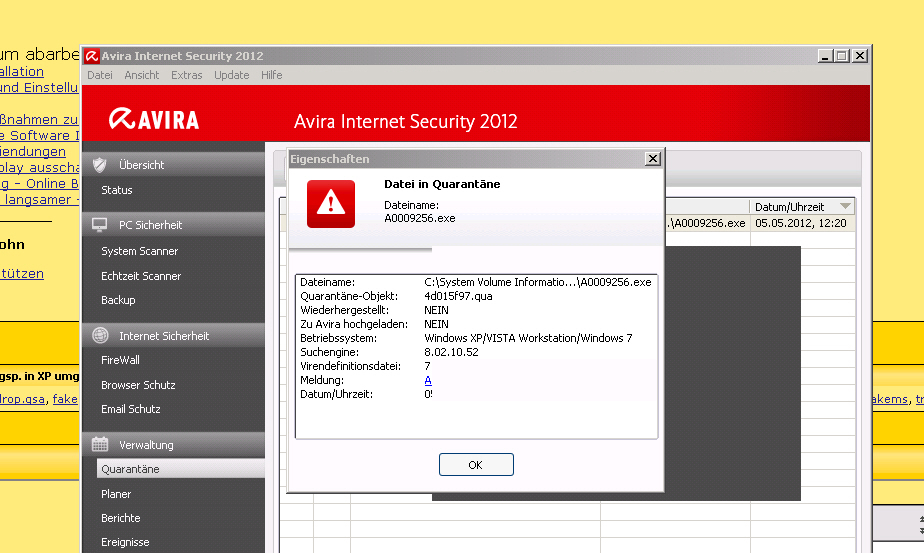Click the calendar icon beside Verwaltung
924x553 pixels.
point(100,445)
